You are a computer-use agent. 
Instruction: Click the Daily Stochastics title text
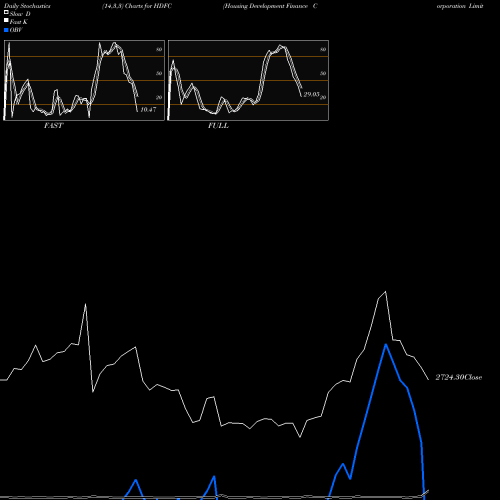point(27,6)
